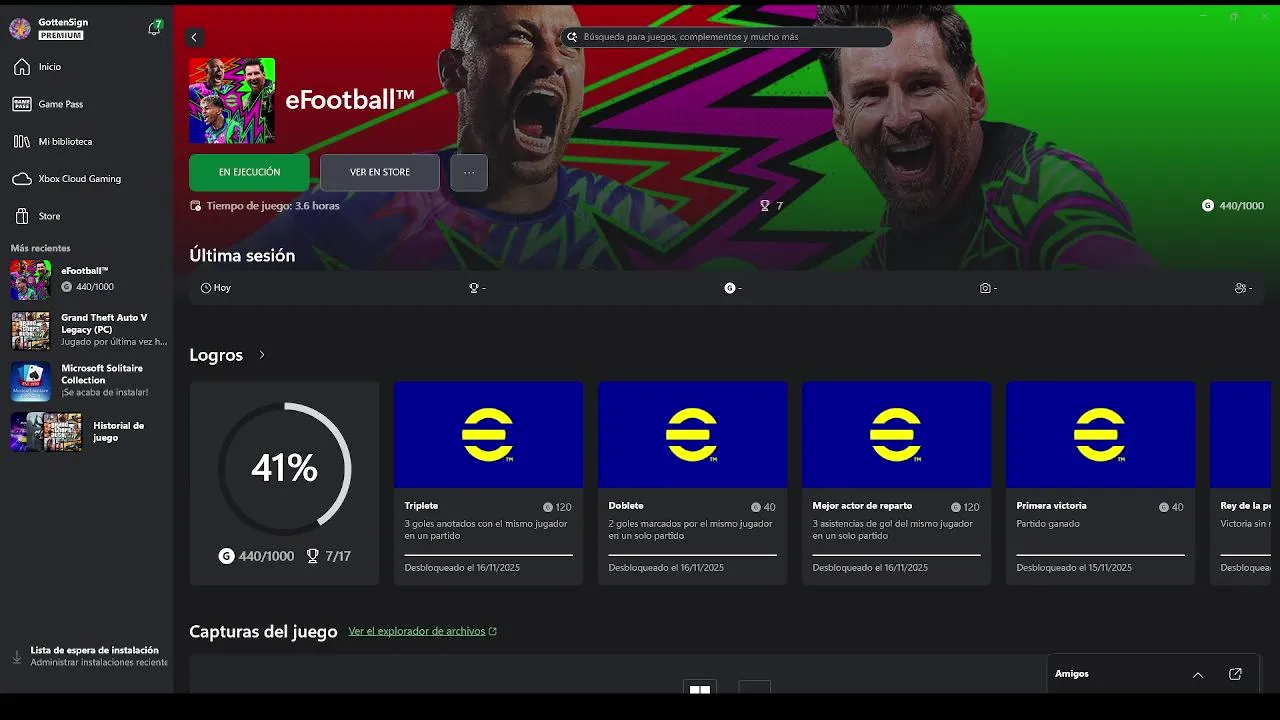The image size is (1280, 720).
Task: Click last session players icon
Action: pyautogui.click(x=1241, y=288)
